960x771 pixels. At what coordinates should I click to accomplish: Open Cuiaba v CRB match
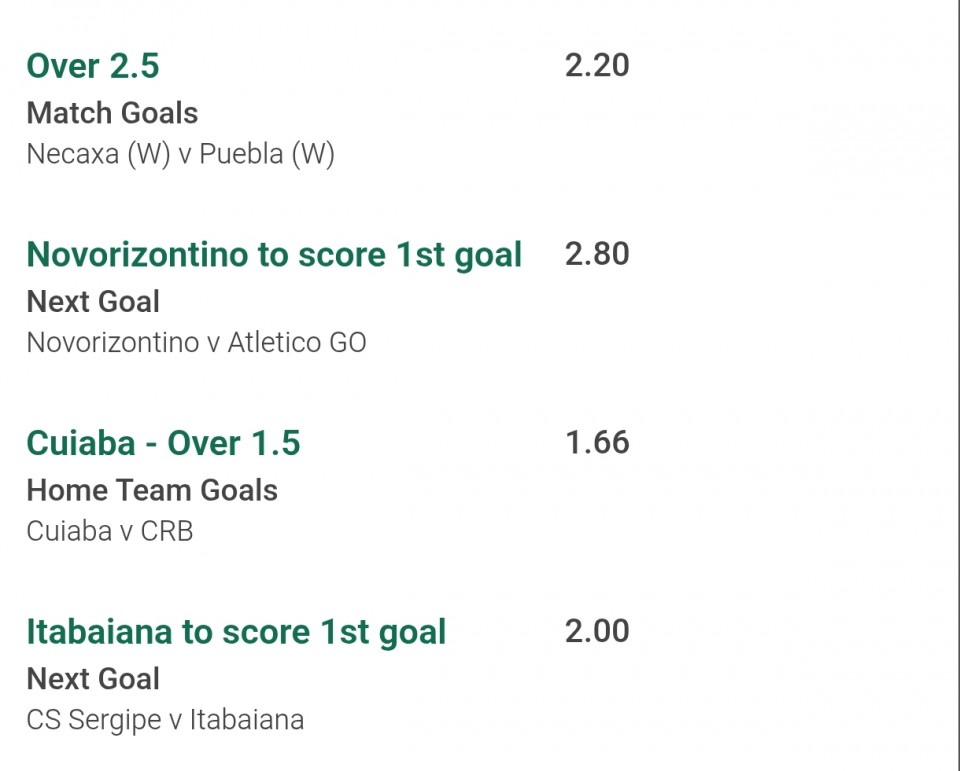(110, 531)
